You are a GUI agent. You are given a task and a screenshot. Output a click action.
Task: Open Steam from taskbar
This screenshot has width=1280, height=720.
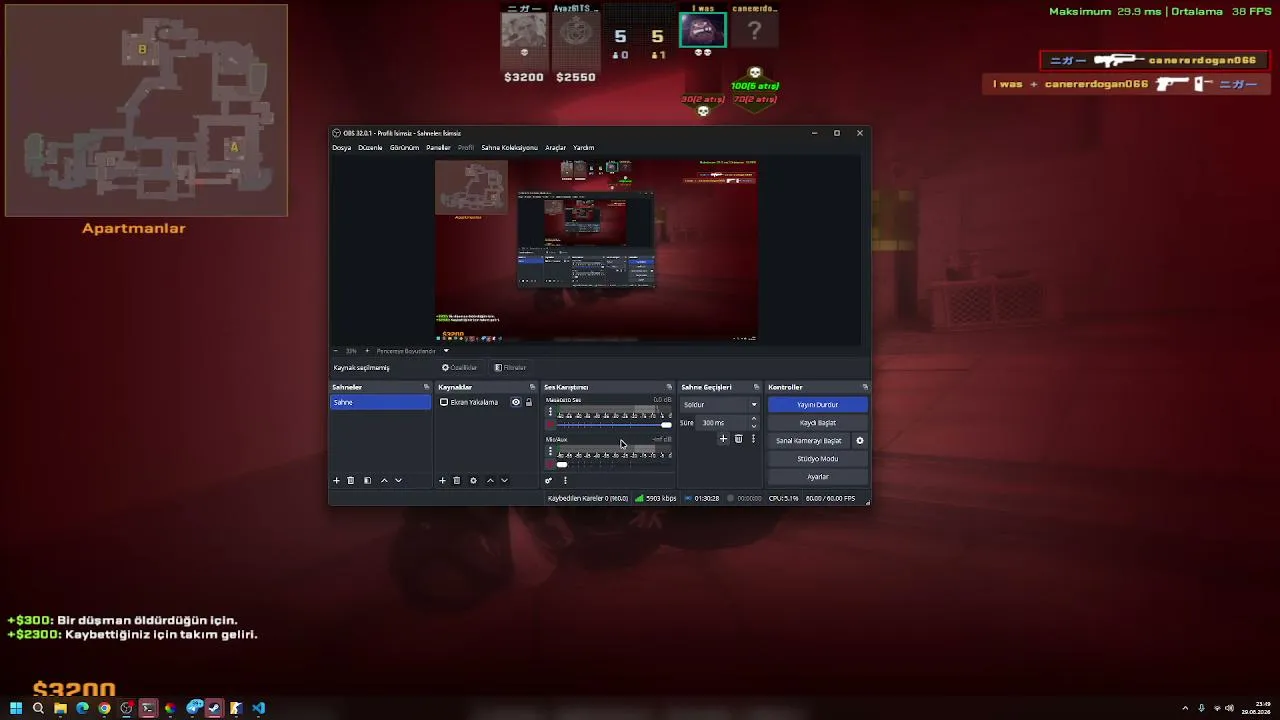tap(214, 709)
